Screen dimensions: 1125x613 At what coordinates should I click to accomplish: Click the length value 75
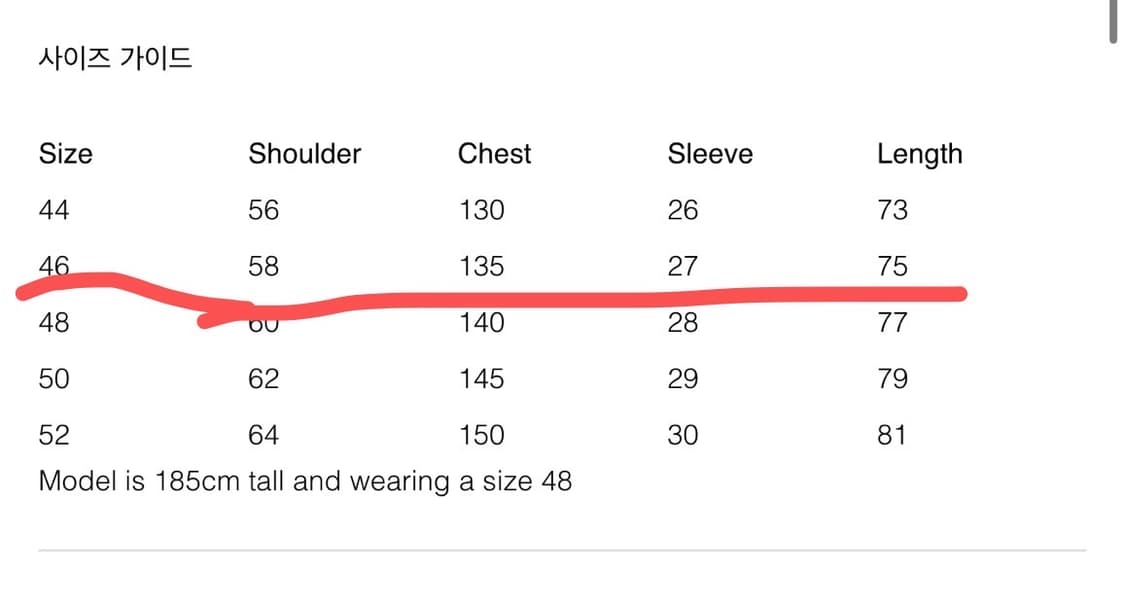pyautogui.click(x=892, y=266)
